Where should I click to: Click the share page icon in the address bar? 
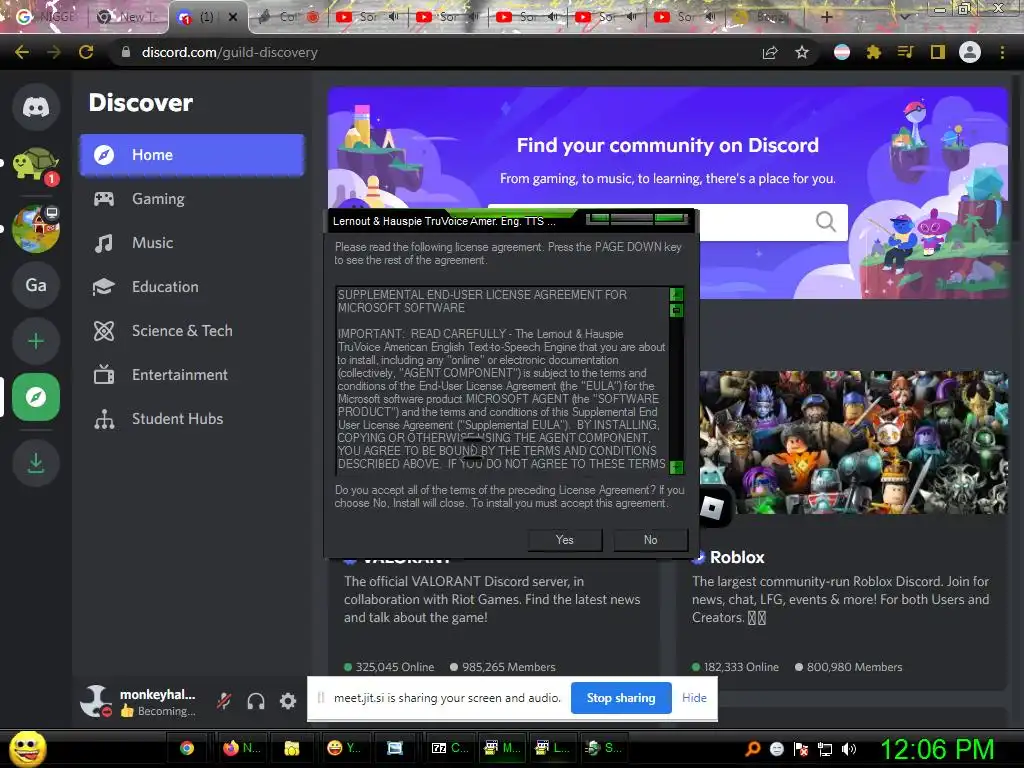[x=770, y=52]
